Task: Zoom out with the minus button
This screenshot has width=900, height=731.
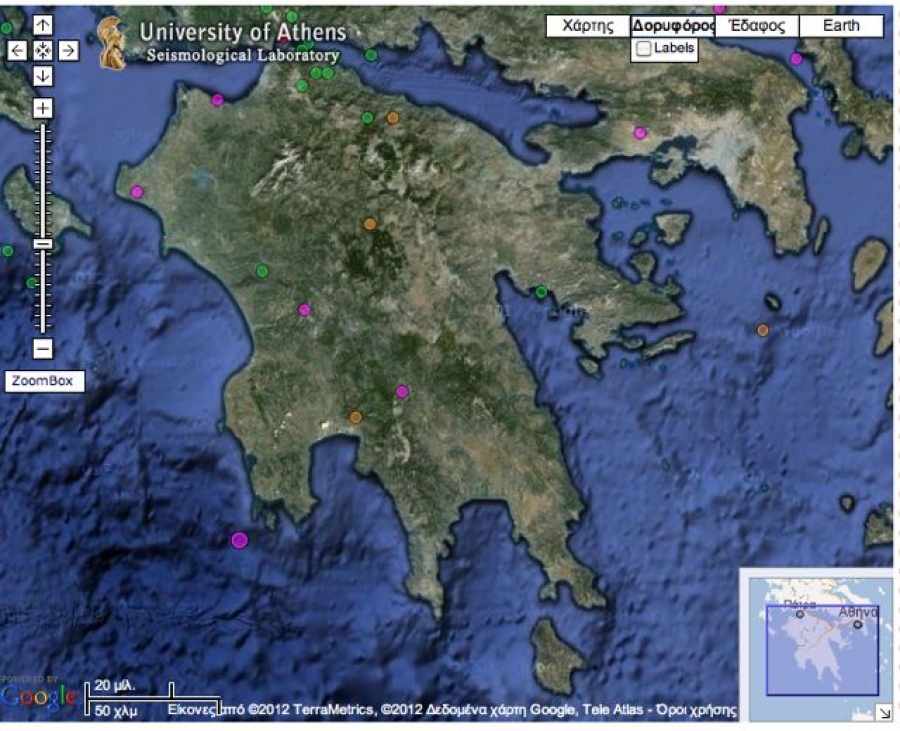Action: coord(43,349)
